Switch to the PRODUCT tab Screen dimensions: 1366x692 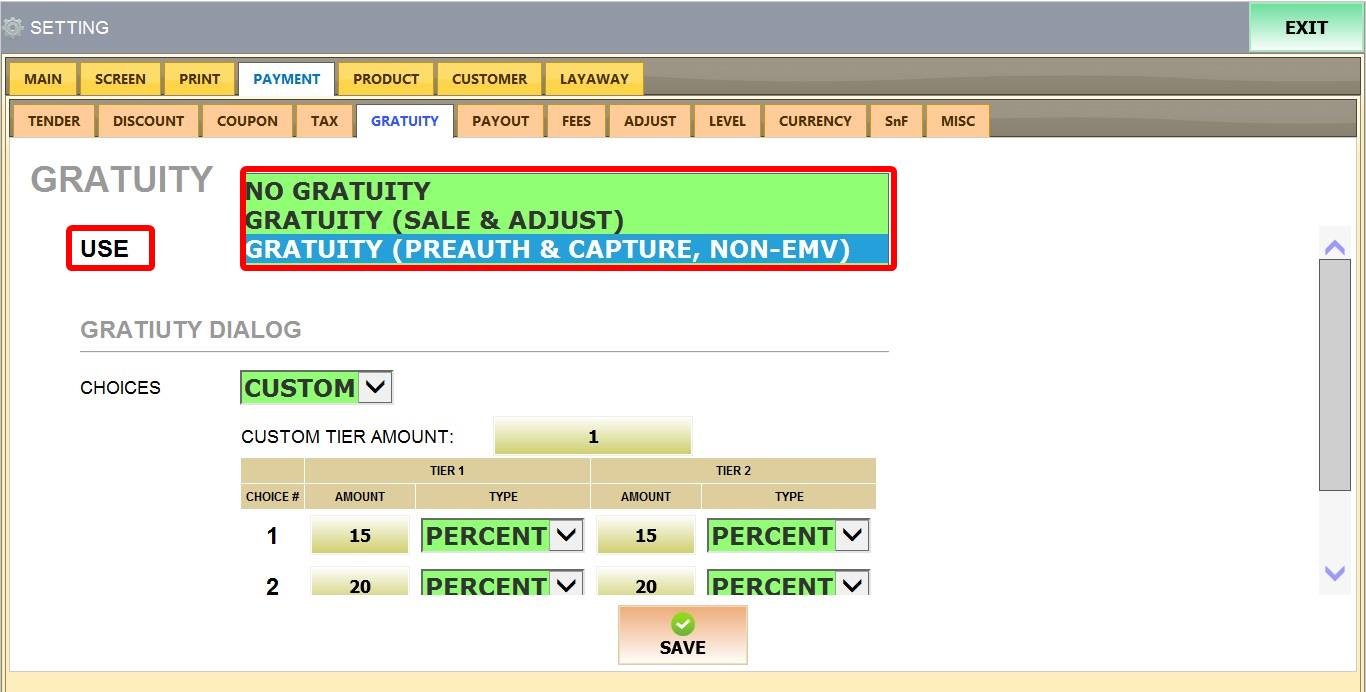tap(385, 79)
